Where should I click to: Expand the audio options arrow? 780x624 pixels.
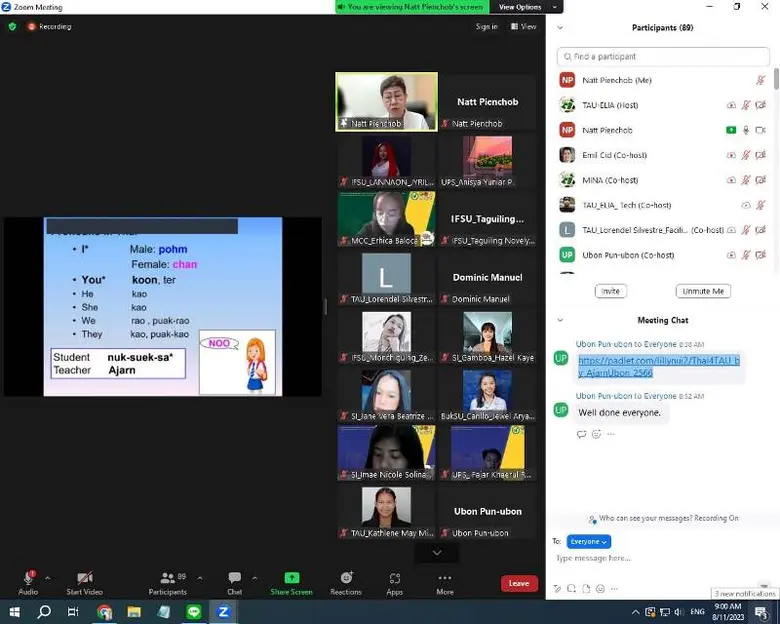(47, 578)
